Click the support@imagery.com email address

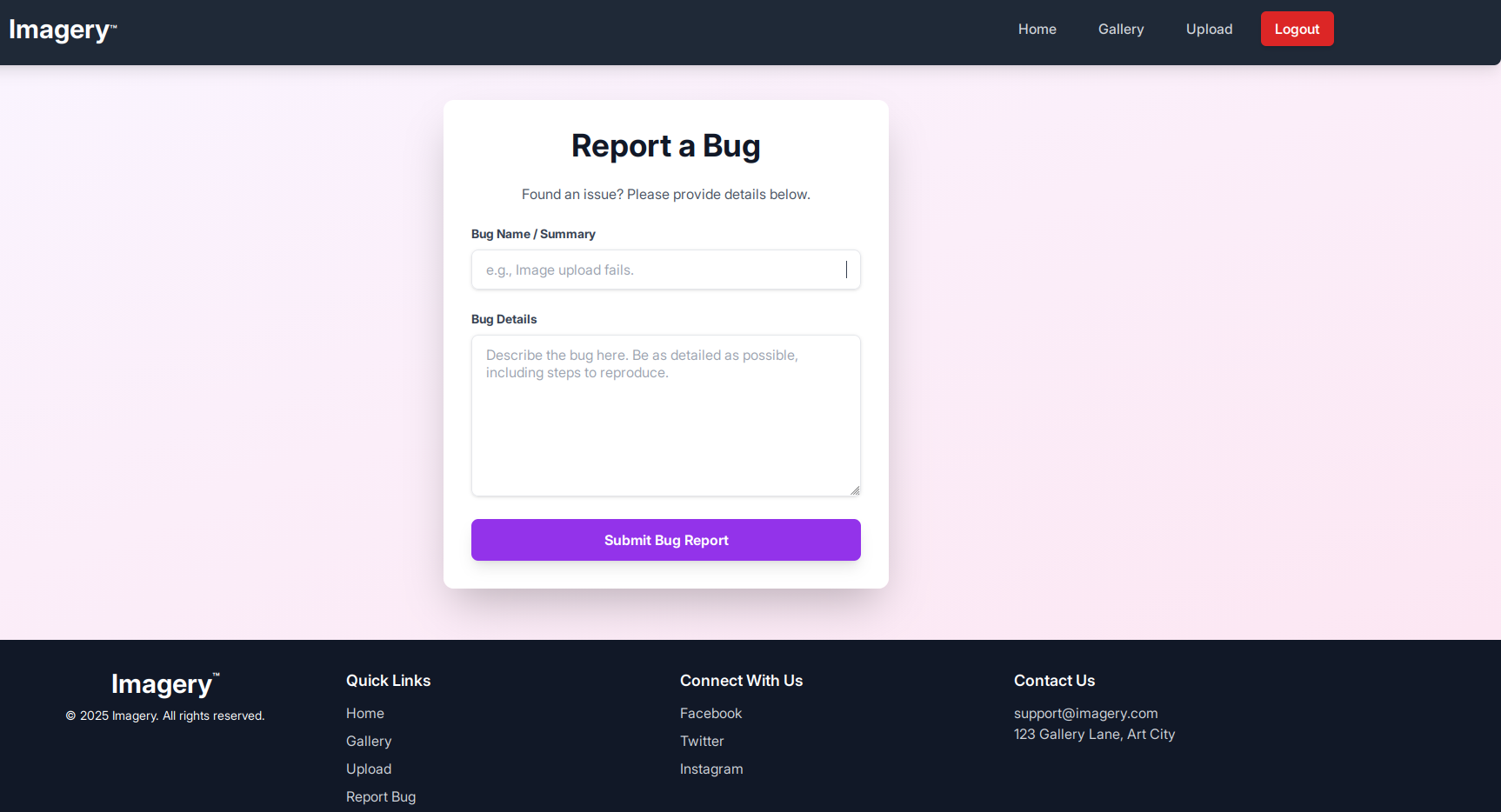tap(1085, 714)
